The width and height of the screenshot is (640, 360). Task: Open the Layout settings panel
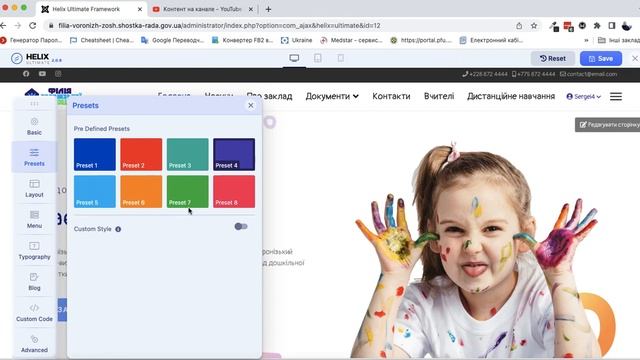pyautogui.click(x=34, y=188)
